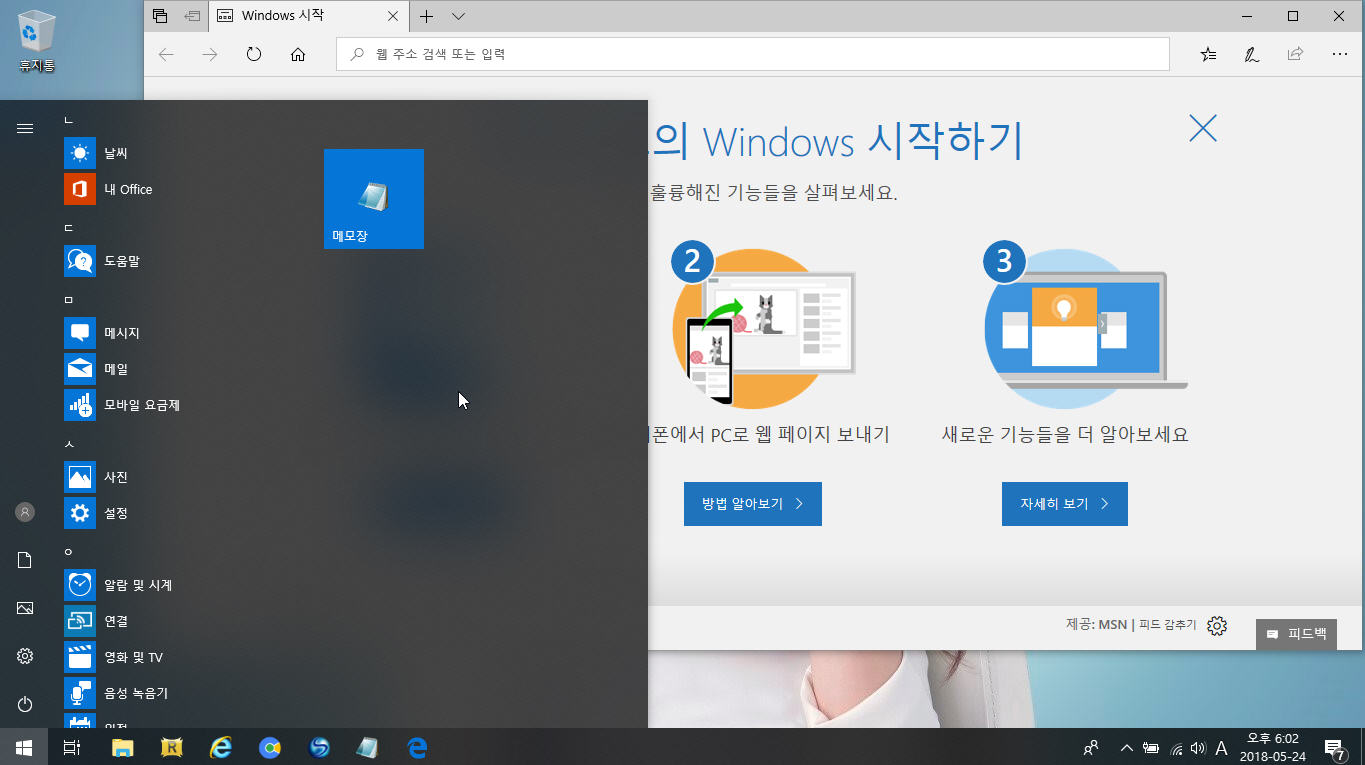Open Internet Explorer from the taskbar

221,747
